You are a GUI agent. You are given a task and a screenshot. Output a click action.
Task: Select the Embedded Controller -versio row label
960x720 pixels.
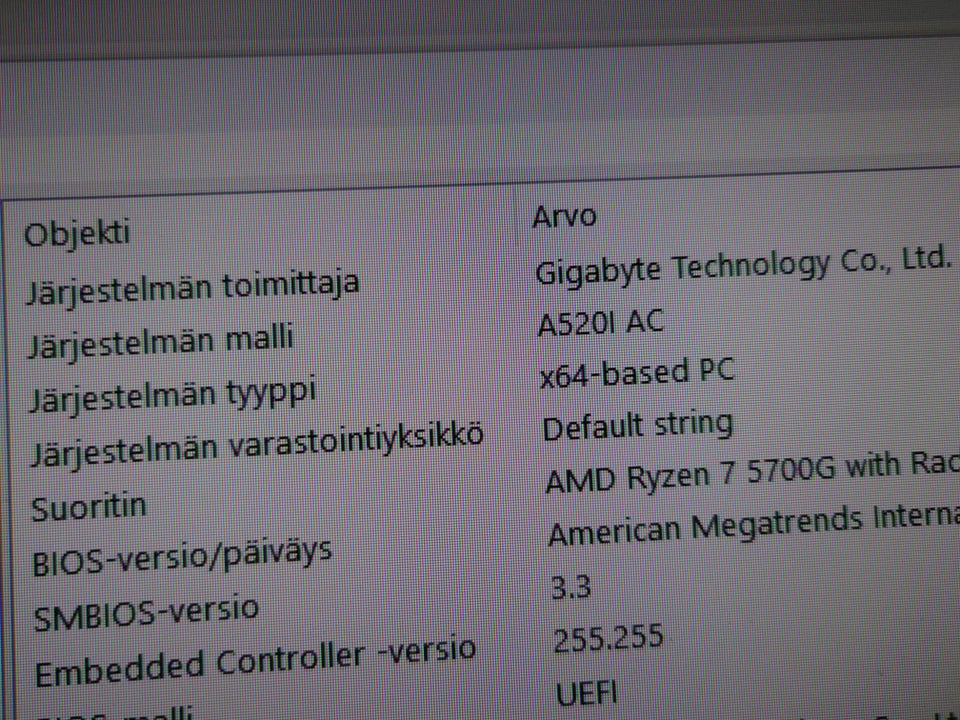255,662
